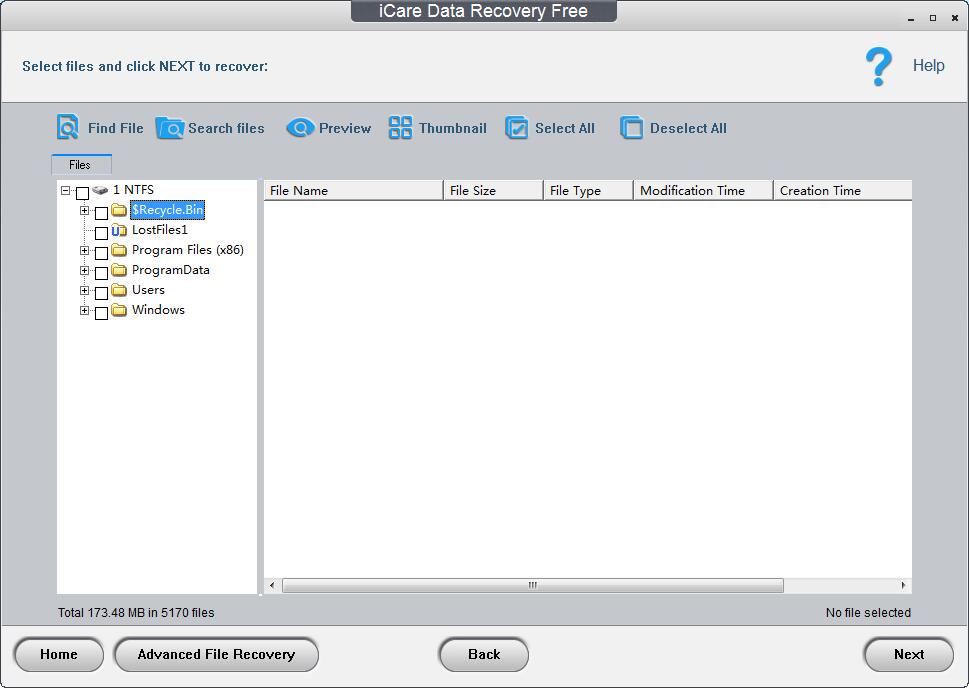Select the LostFiles1 tree item
The width and height of the screenshot is (969, 688).
[159, 230]
